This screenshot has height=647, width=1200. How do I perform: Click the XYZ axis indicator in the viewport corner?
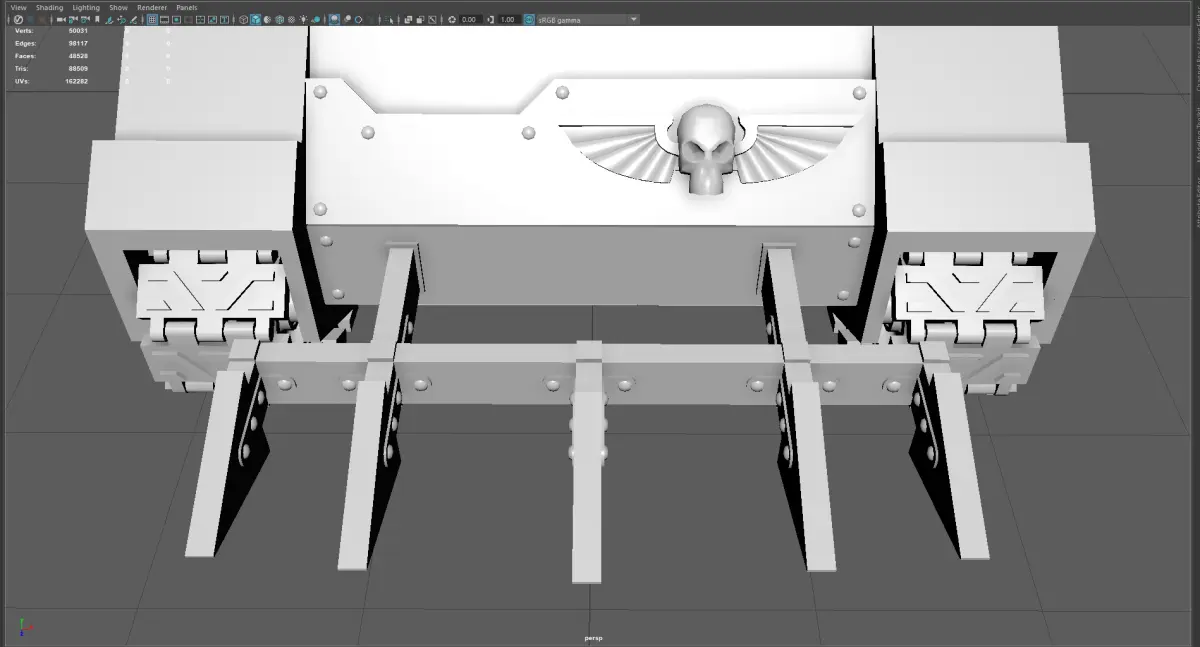tap(27, 625)
